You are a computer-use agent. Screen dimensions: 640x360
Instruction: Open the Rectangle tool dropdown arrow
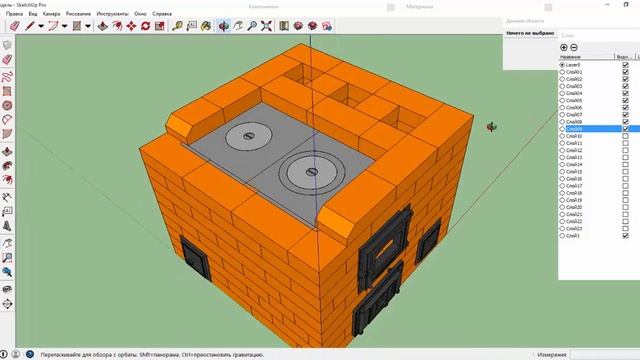click(x=88, y=26)
